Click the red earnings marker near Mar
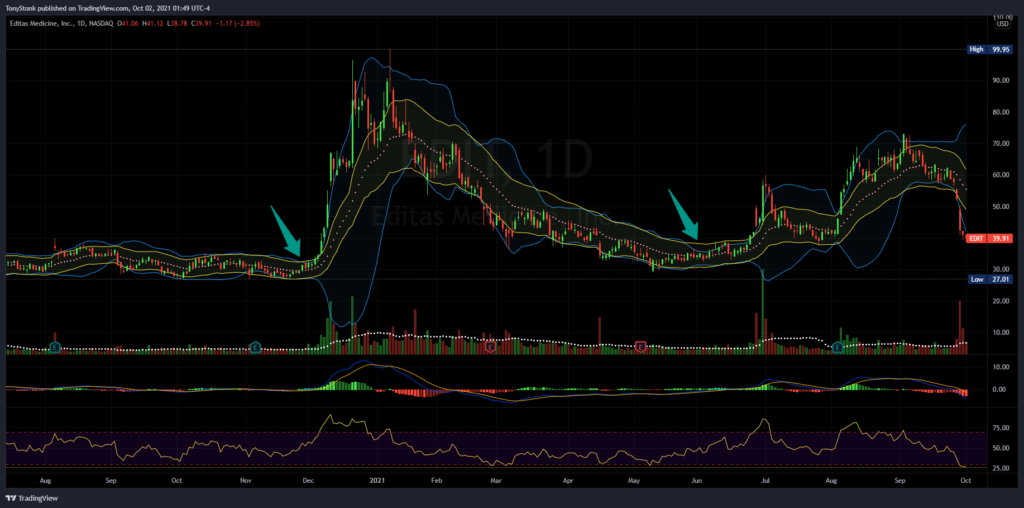This screenshot has height=508, width=1024. pyautogui.click(x=490, y=348)
